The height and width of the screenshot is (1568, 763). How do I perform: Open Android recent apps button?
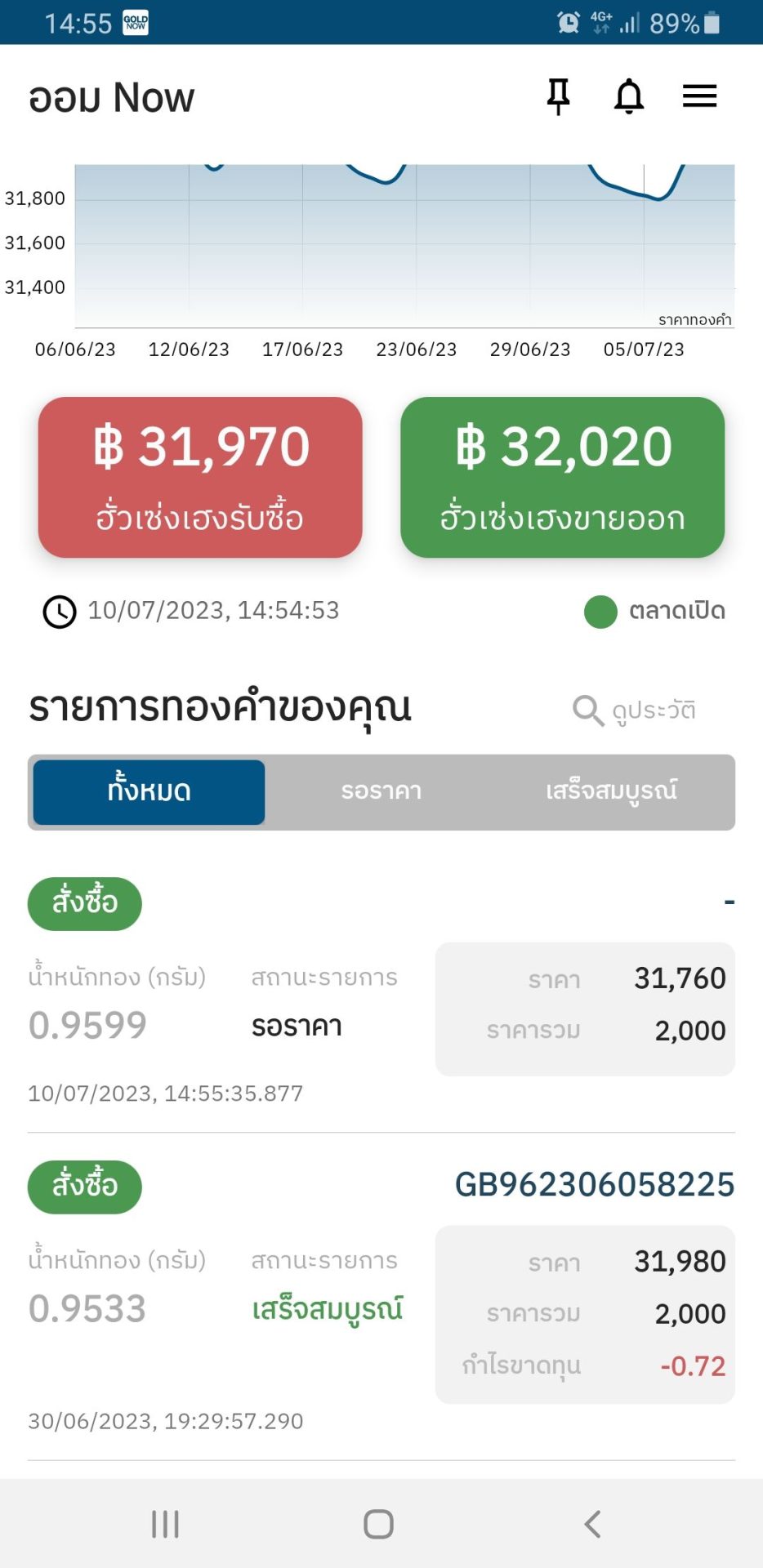[x=165, y=1524]
